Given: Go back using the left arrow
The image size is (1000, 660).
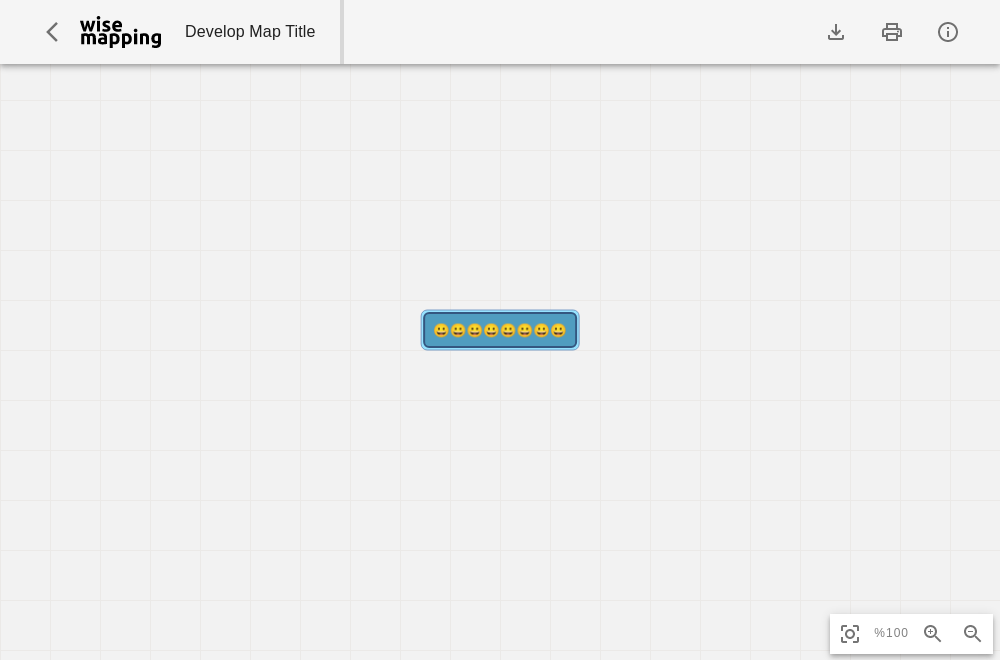Looking at the screenshot, I should click(x=52, y=32).
